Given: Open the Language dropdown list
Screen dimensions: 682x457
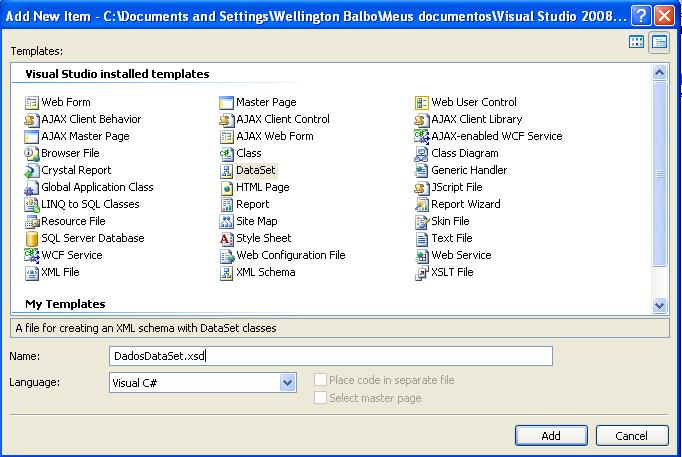Looking at the screenshot, I should point(288,383).
